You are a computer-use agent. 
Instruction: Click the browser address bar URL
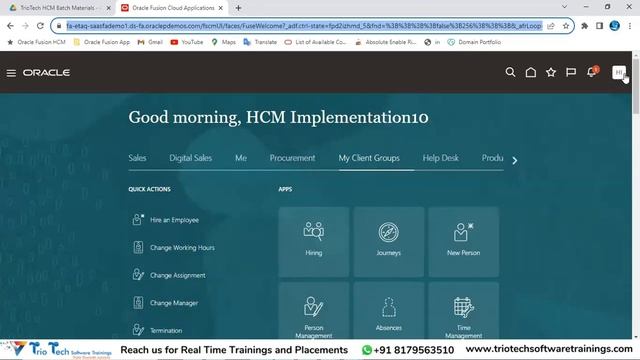tap(304, 26)
